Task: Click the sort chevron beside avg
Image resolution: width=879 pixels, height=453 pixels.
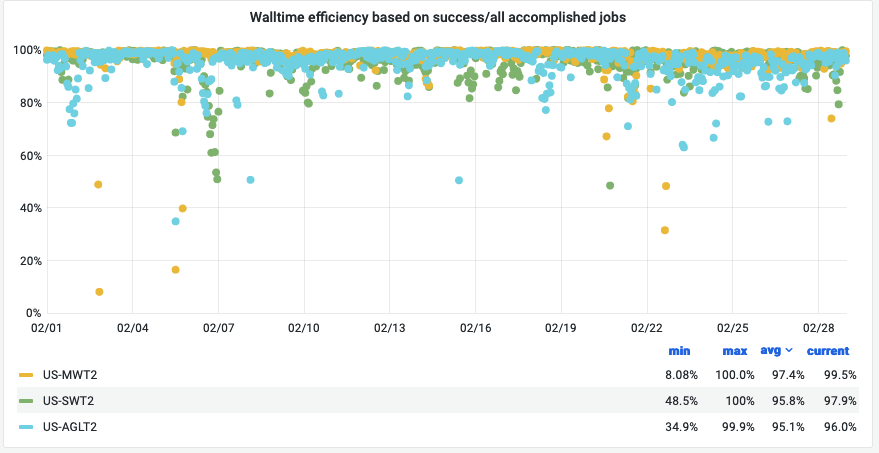Action: (789, 351)
